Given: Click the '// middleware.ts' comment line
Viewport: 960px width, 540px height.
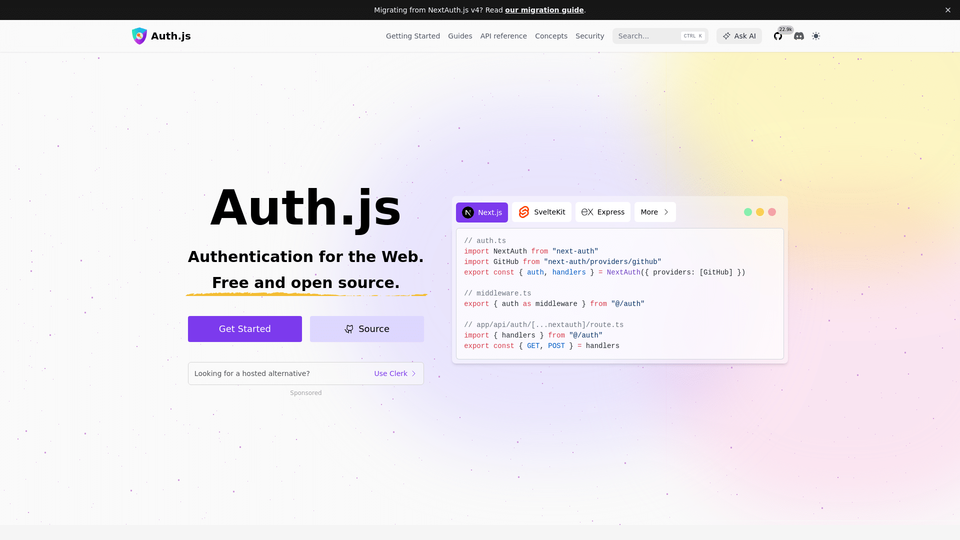Looking at the screenshot, I should (497, 293).
